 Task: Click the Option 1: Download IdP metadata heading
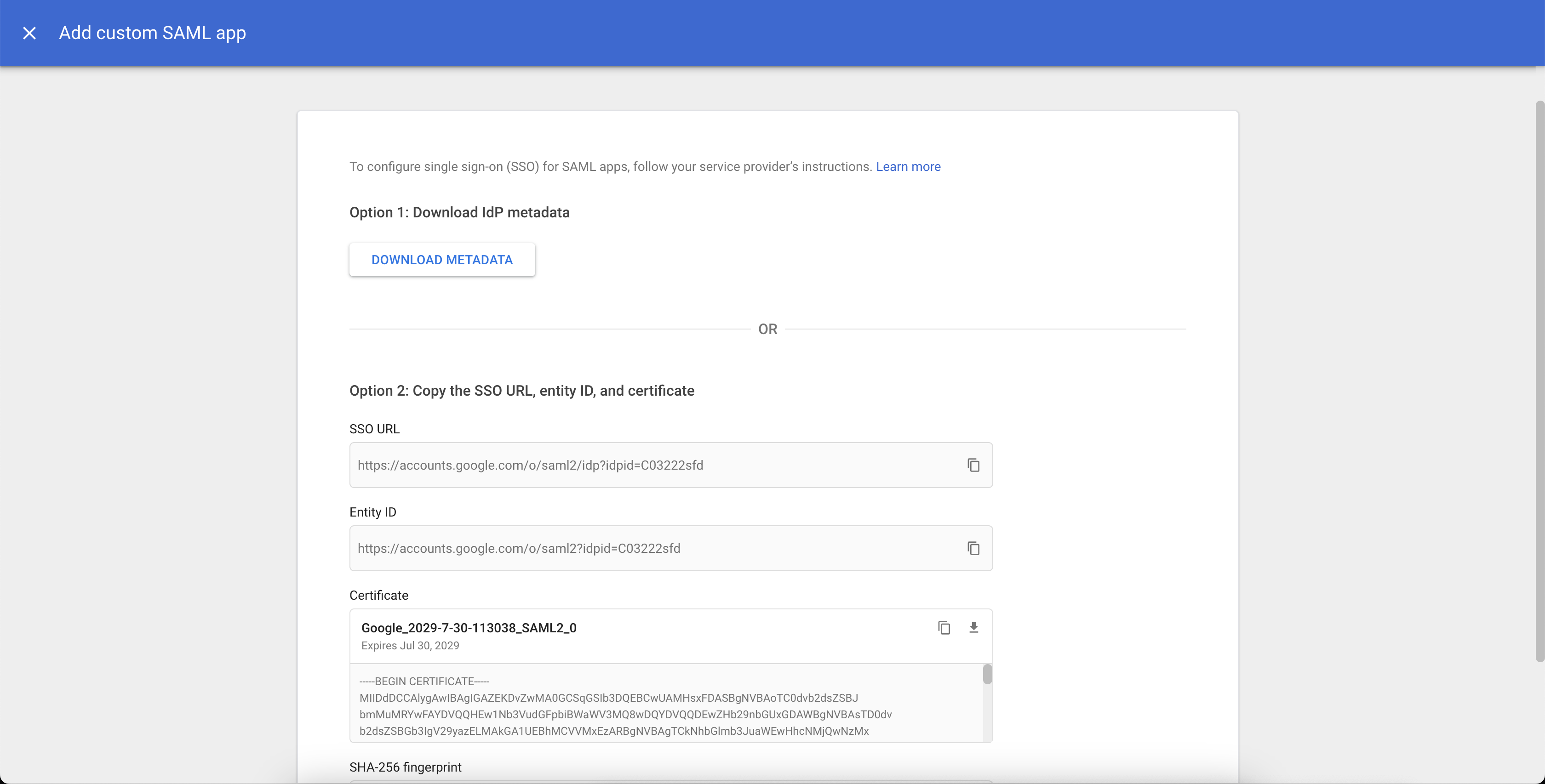459,212
